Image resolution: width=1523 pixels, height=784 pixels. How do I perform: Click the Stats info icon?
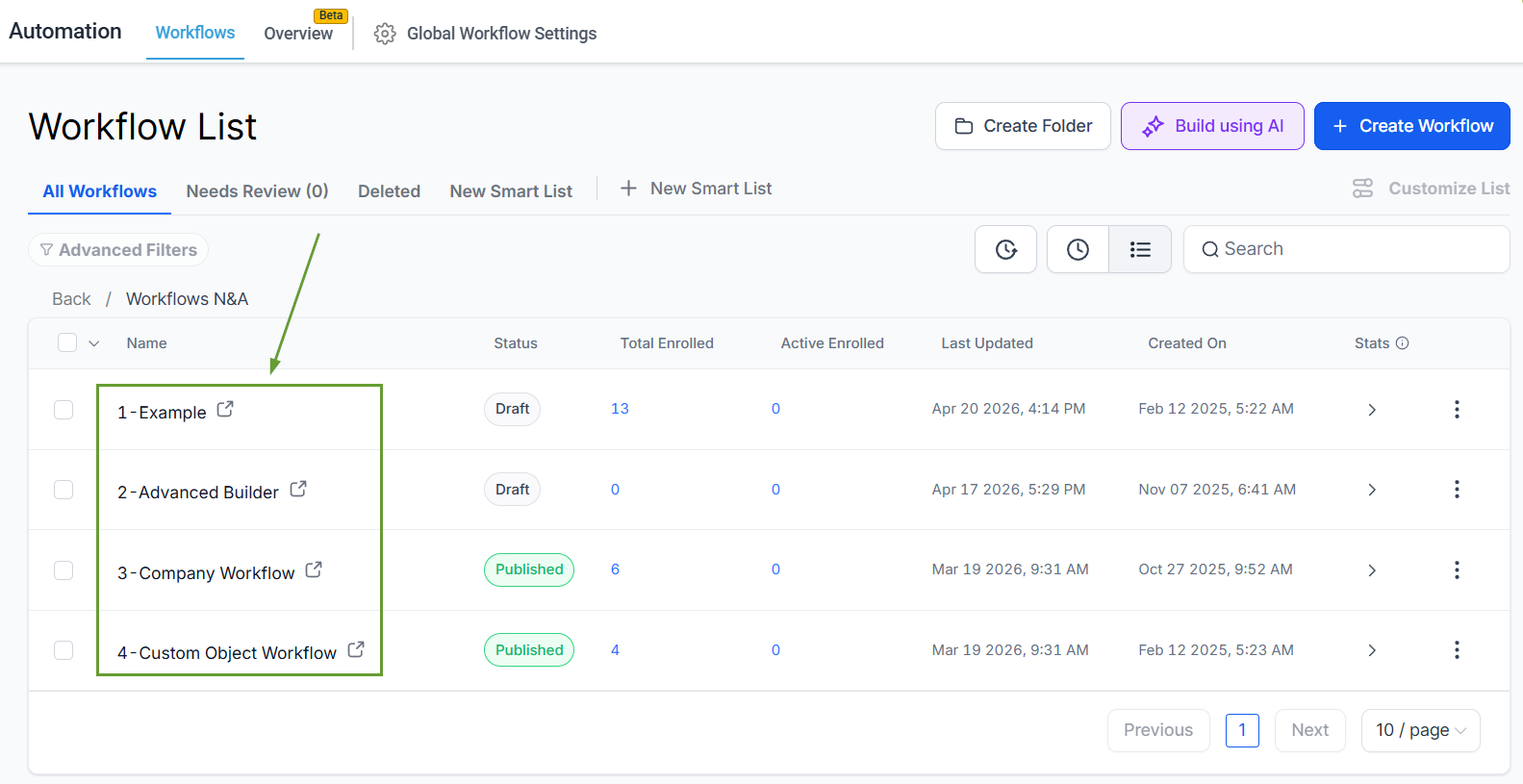pos(1403,343)
